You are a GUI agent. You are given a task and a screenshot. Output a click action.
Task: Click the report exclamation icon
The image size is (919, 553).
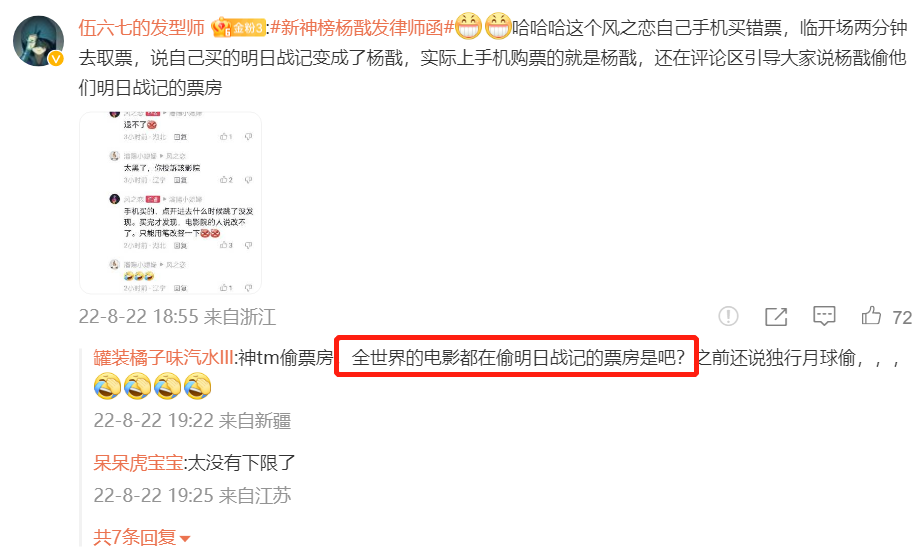pyautogui.click(x=728, y=316)
